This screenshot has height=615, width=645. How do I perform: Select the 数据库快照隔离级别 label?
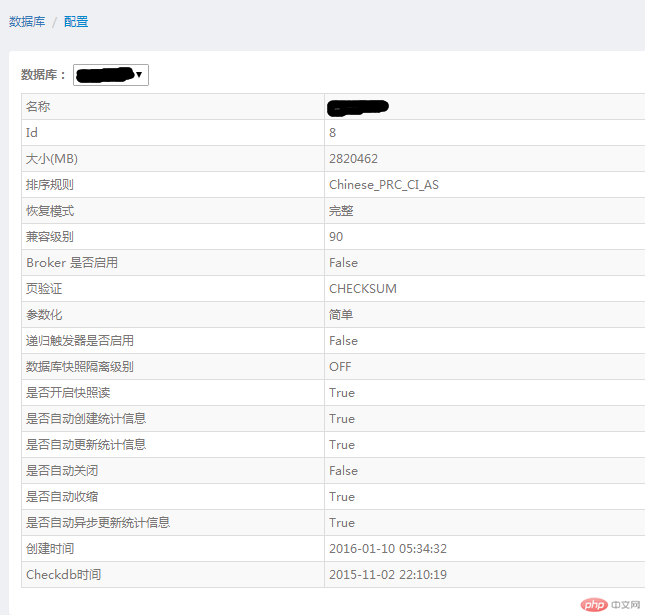tap(80, 367)
